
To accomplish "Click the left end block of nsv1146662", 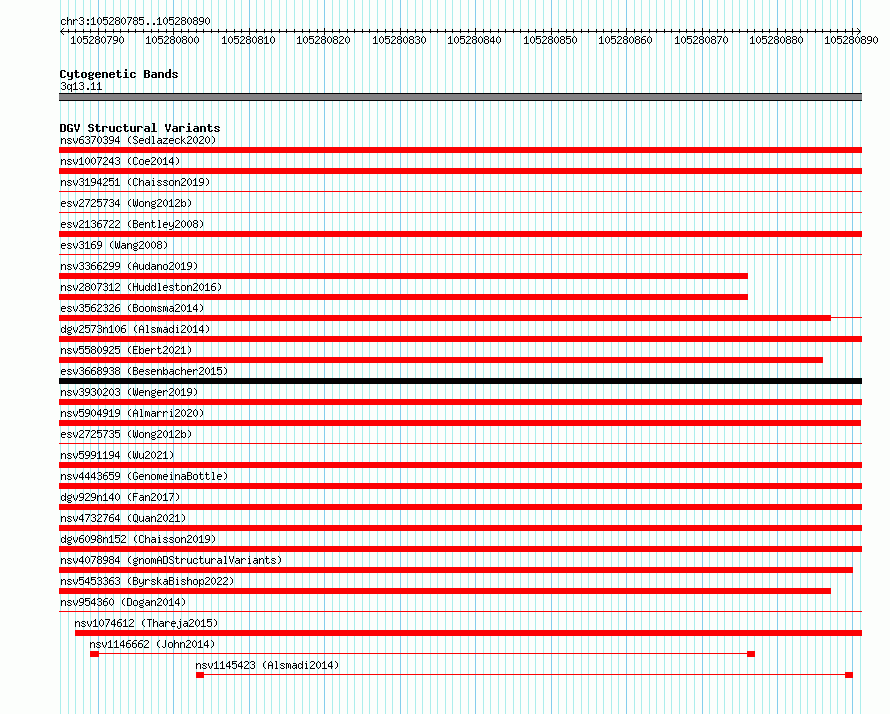I will coord(94,654).
